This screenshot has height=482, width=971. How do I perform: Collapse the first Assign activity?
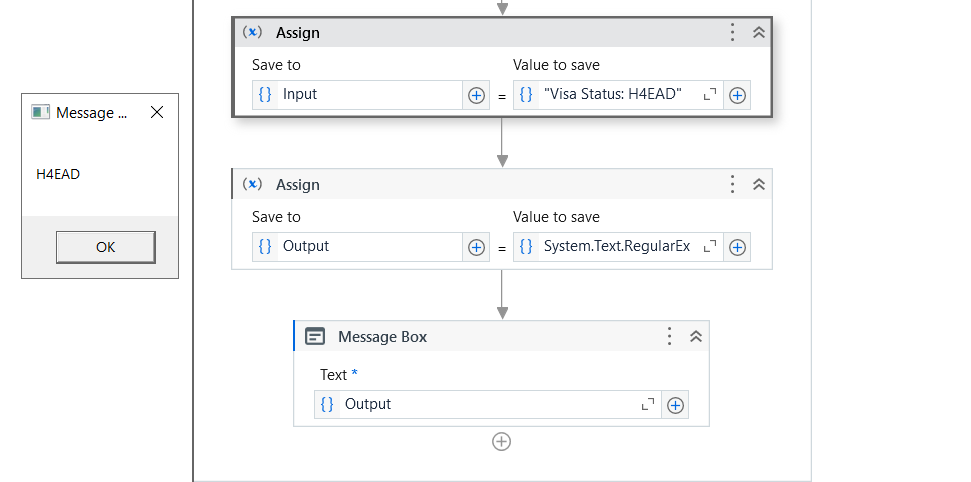(759, 32)
